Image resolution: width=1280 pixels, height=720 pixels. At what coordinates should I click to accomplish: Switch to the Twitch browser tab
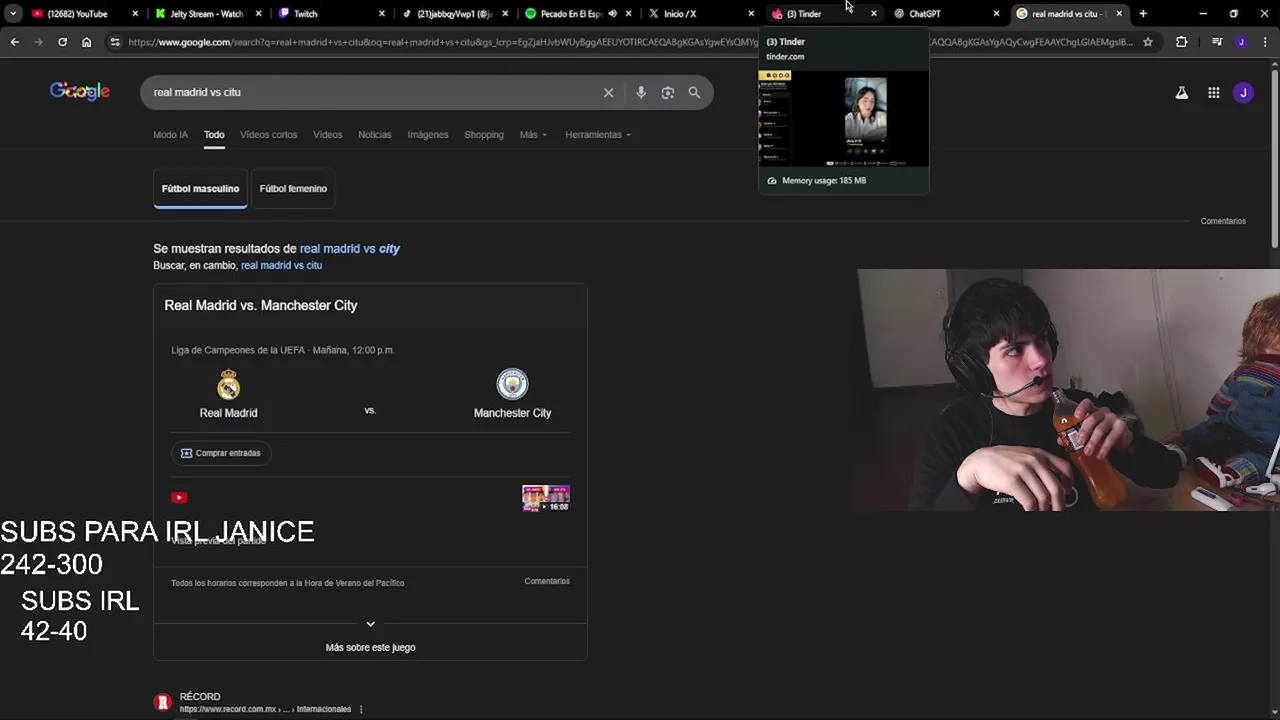pos(330,14)
